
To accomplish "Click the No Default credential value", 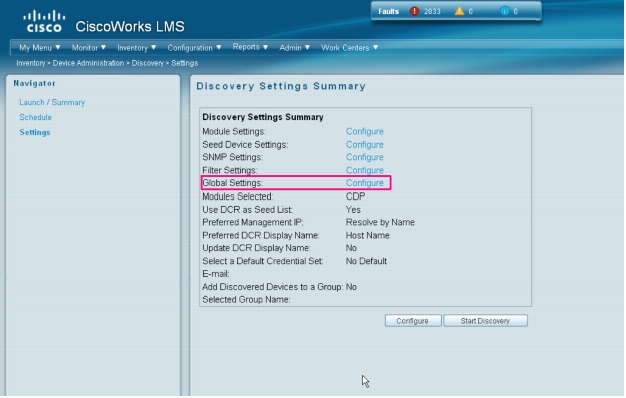I will pos(366,261).
